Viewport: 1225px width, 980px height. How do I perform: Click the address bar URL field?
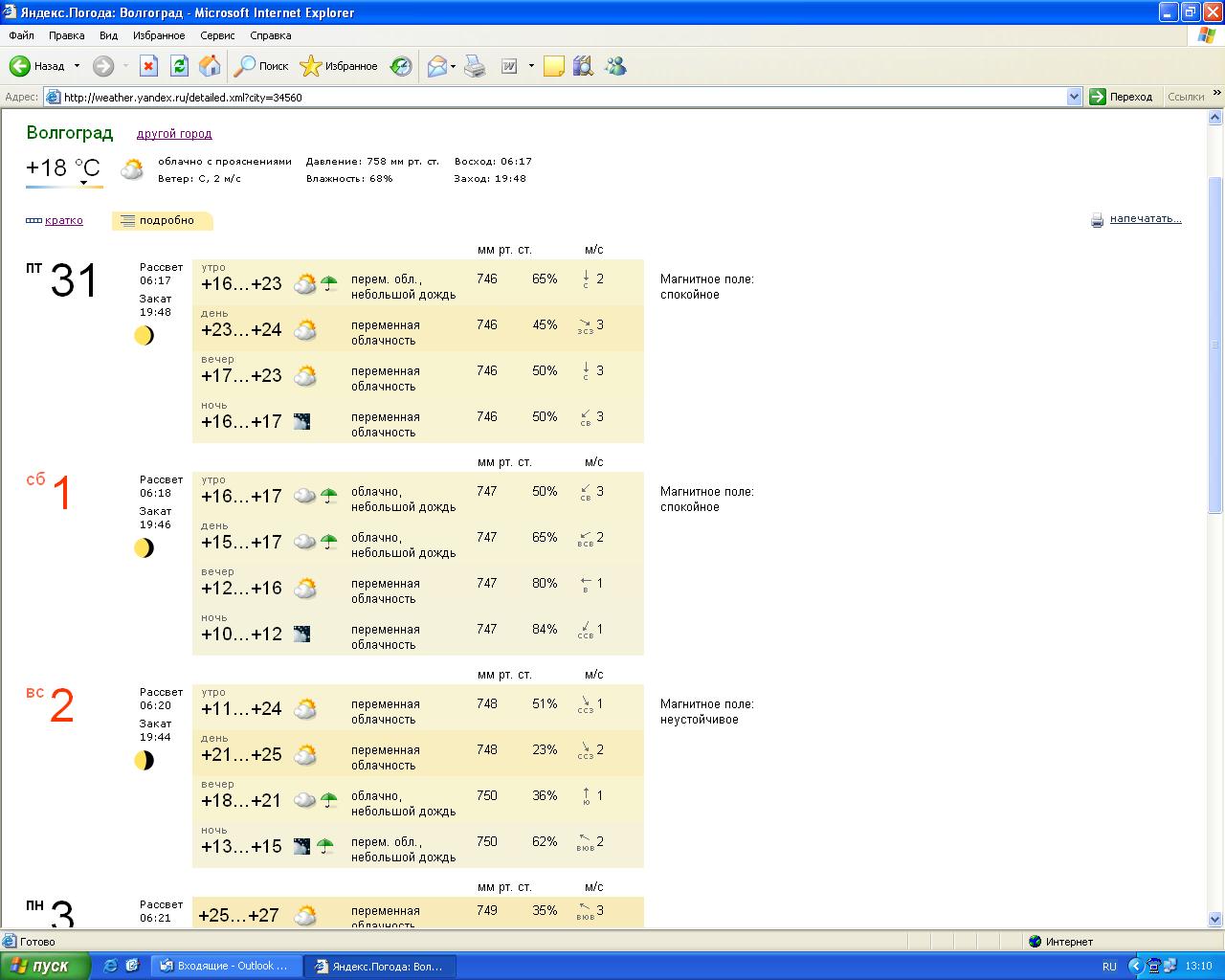[x=555, y=97]
